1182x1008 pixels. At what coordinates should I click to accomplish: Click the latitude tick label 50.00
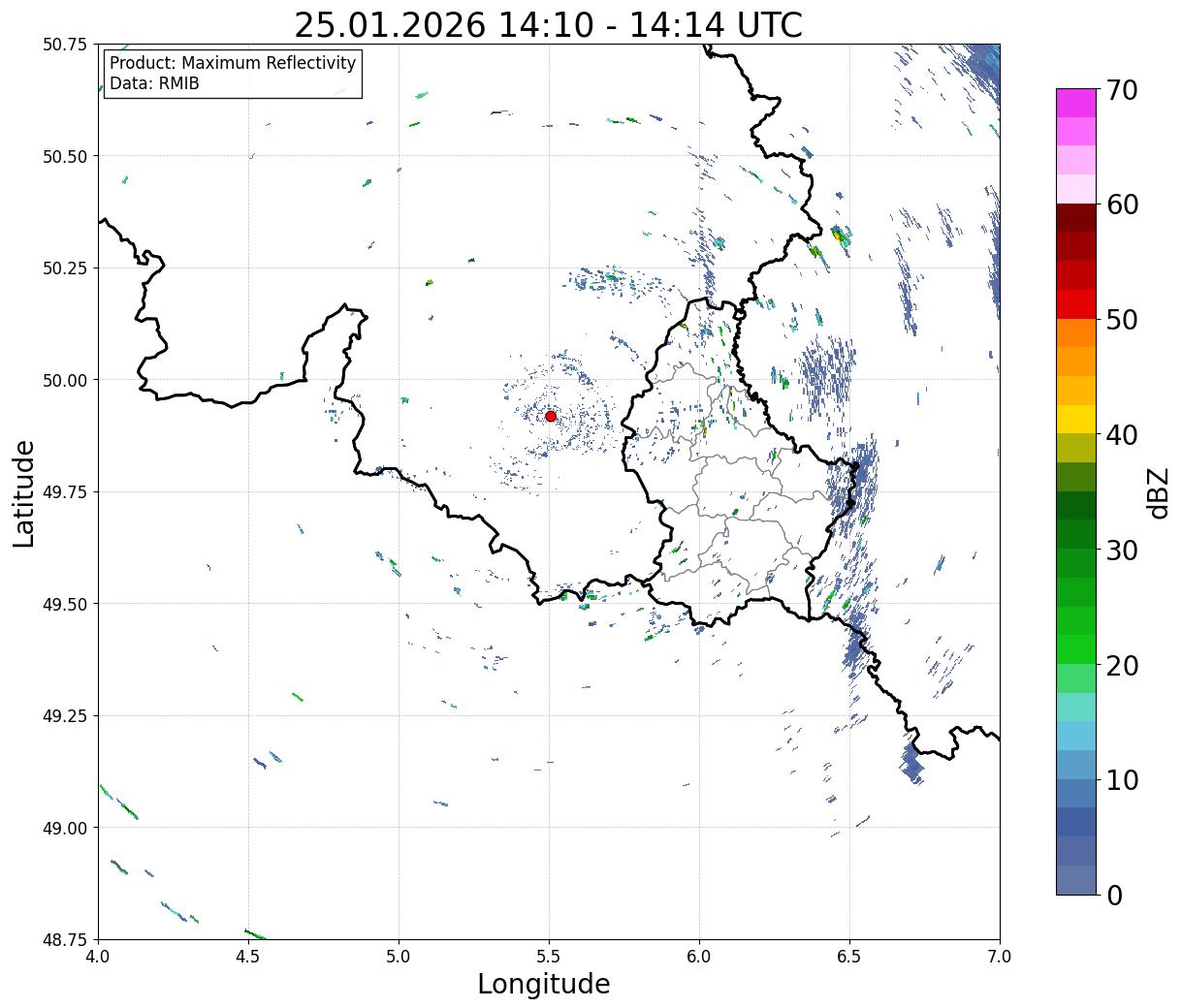[65, 380]
